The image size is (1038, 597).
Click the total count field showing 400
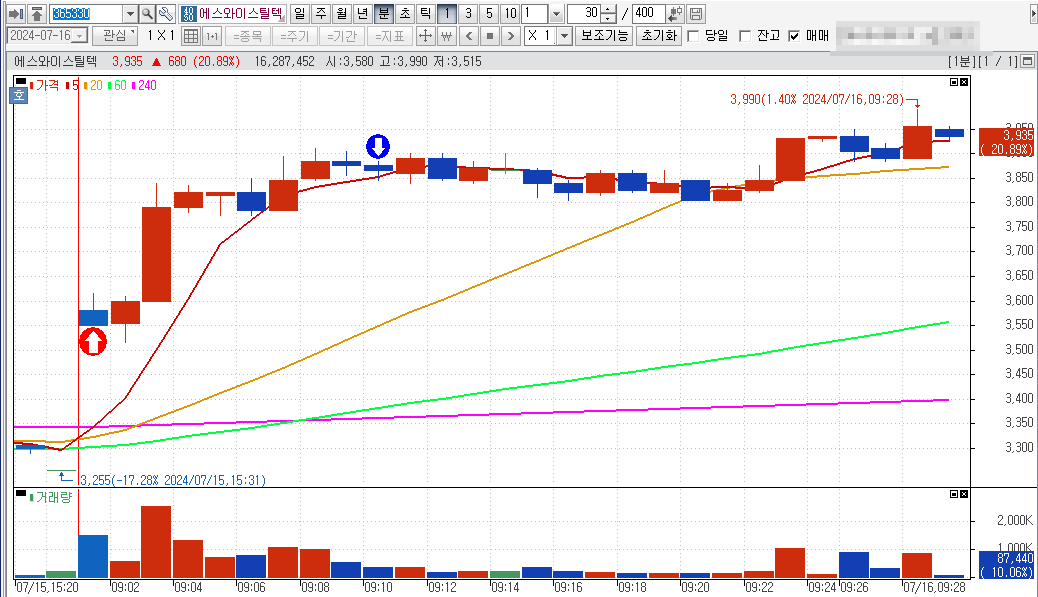pyautogui.click(x=648, y=13)
